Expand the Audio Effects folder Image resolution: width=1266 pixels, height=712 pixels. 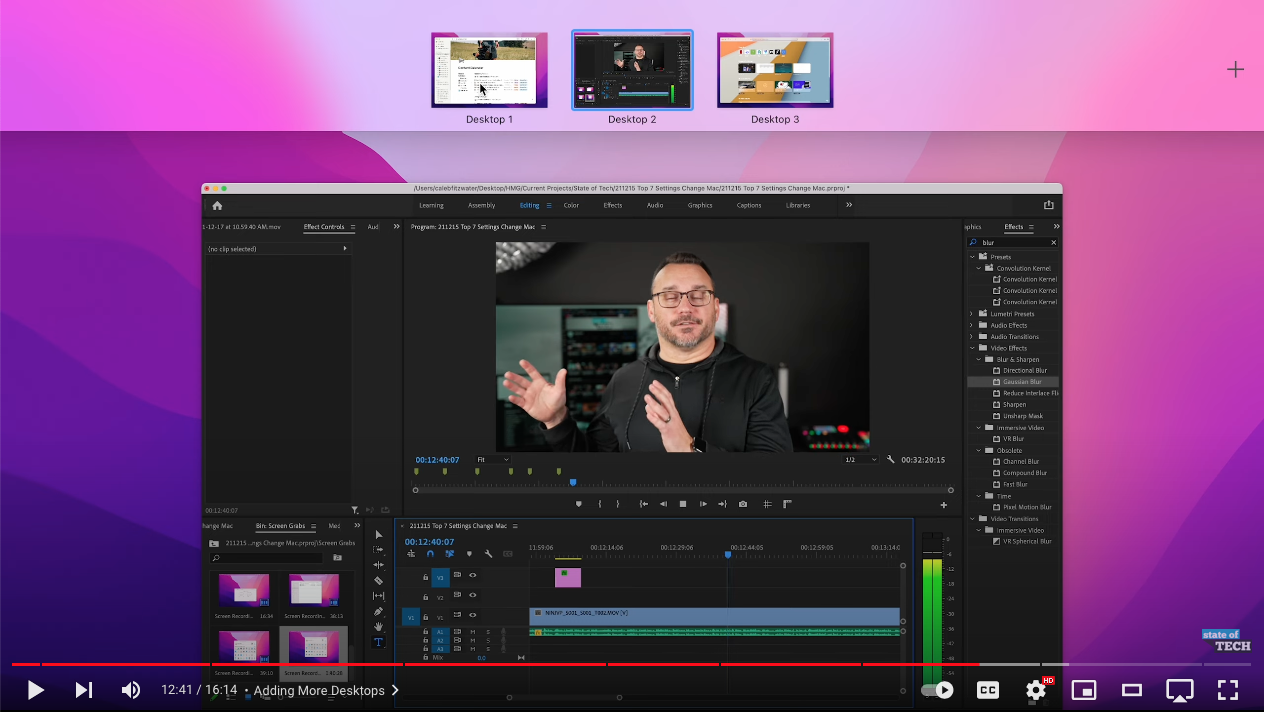[x=972, y=325]
